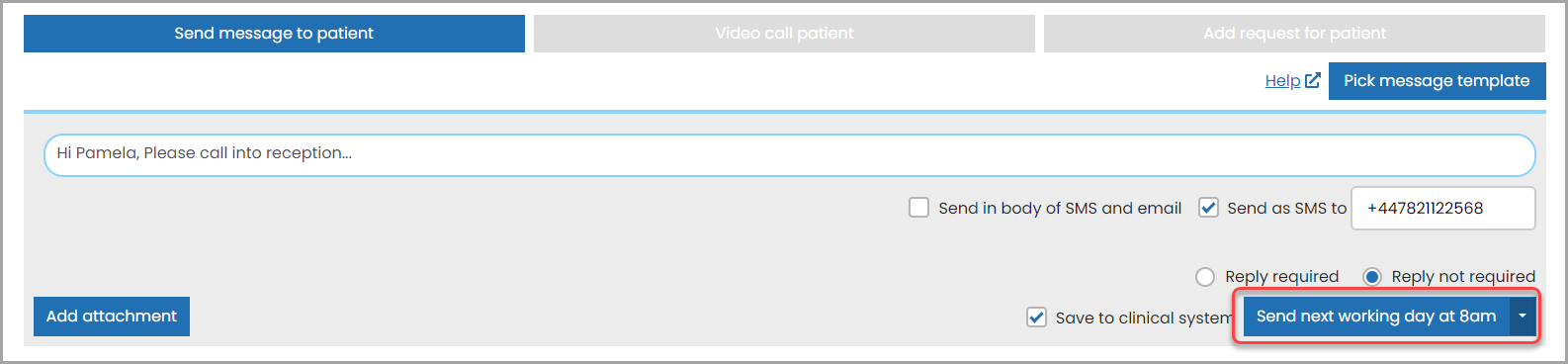Focus the message box starting Hi Pamela
Screen dimensions: 1568x364
[789, 155]
